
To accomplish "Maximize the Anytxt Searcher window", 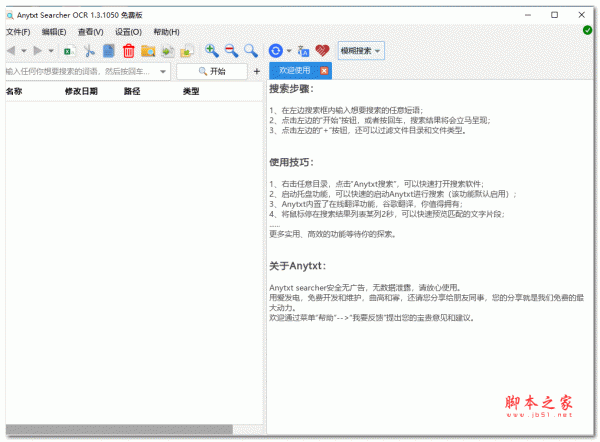I will coord(554,15).
